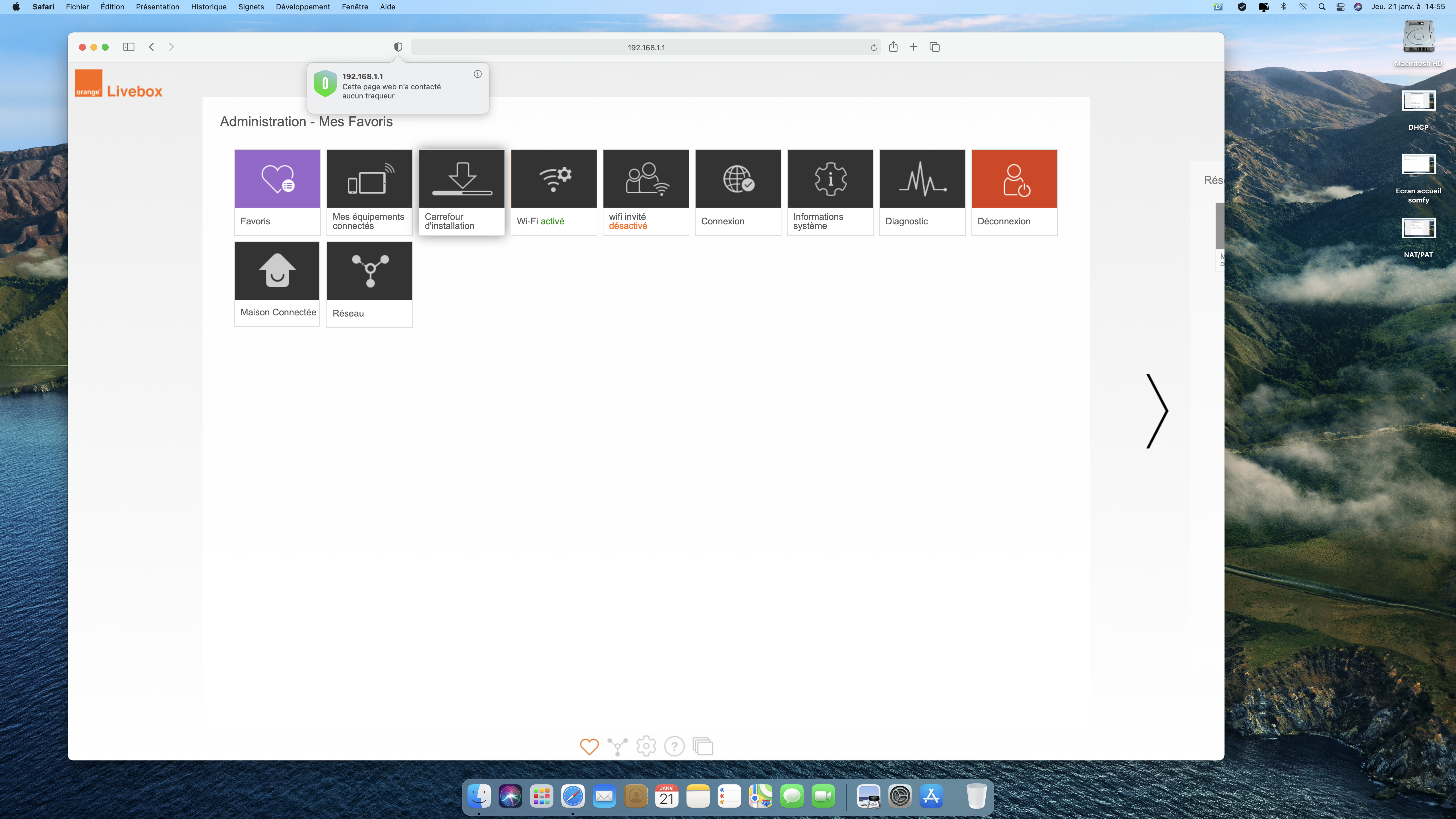
Task: Open the Favoris tile
Action: point(277,192)
